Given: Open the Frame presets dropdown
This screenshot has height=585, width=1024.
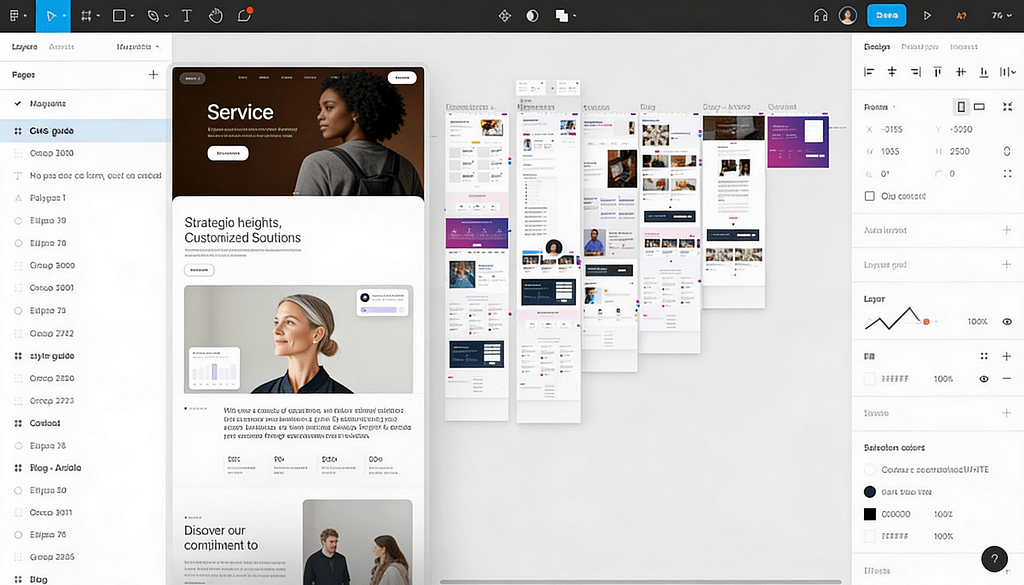Looking at the screenshot, I should (x=893, y=106).
